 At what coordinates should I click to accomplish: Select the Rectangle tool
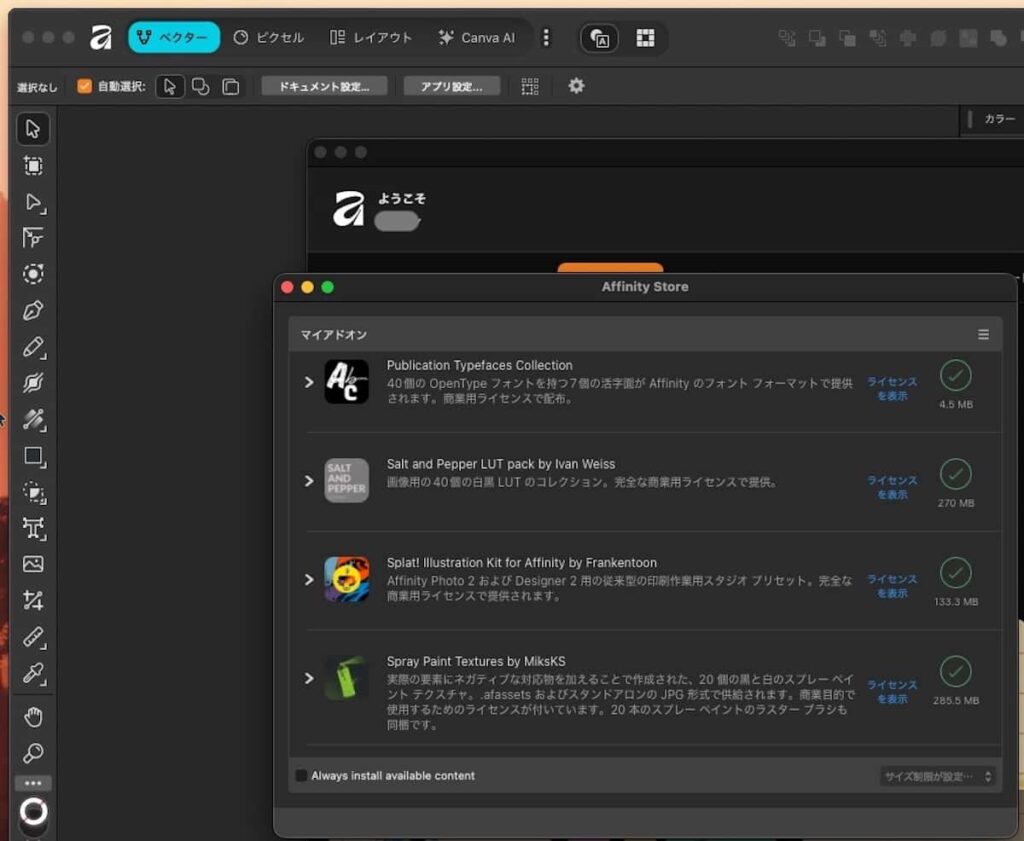[32, 457]
